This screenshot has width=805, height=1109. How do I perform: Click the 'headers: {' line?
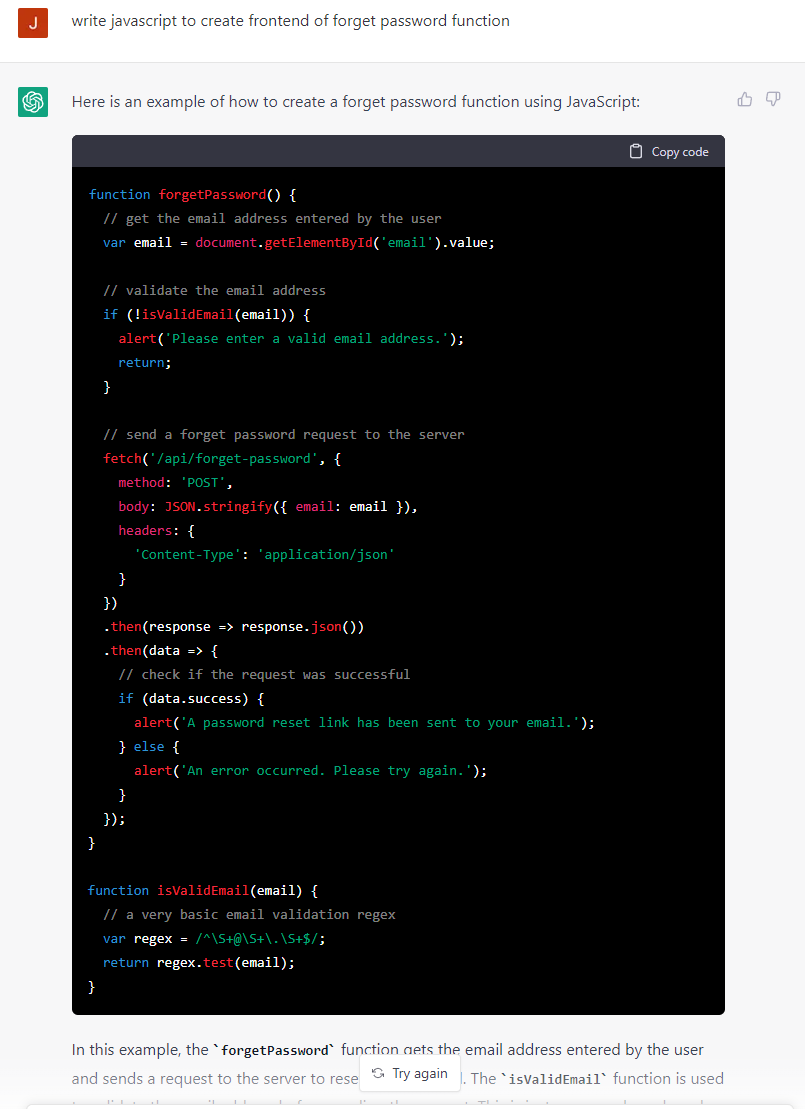[156, 530]
